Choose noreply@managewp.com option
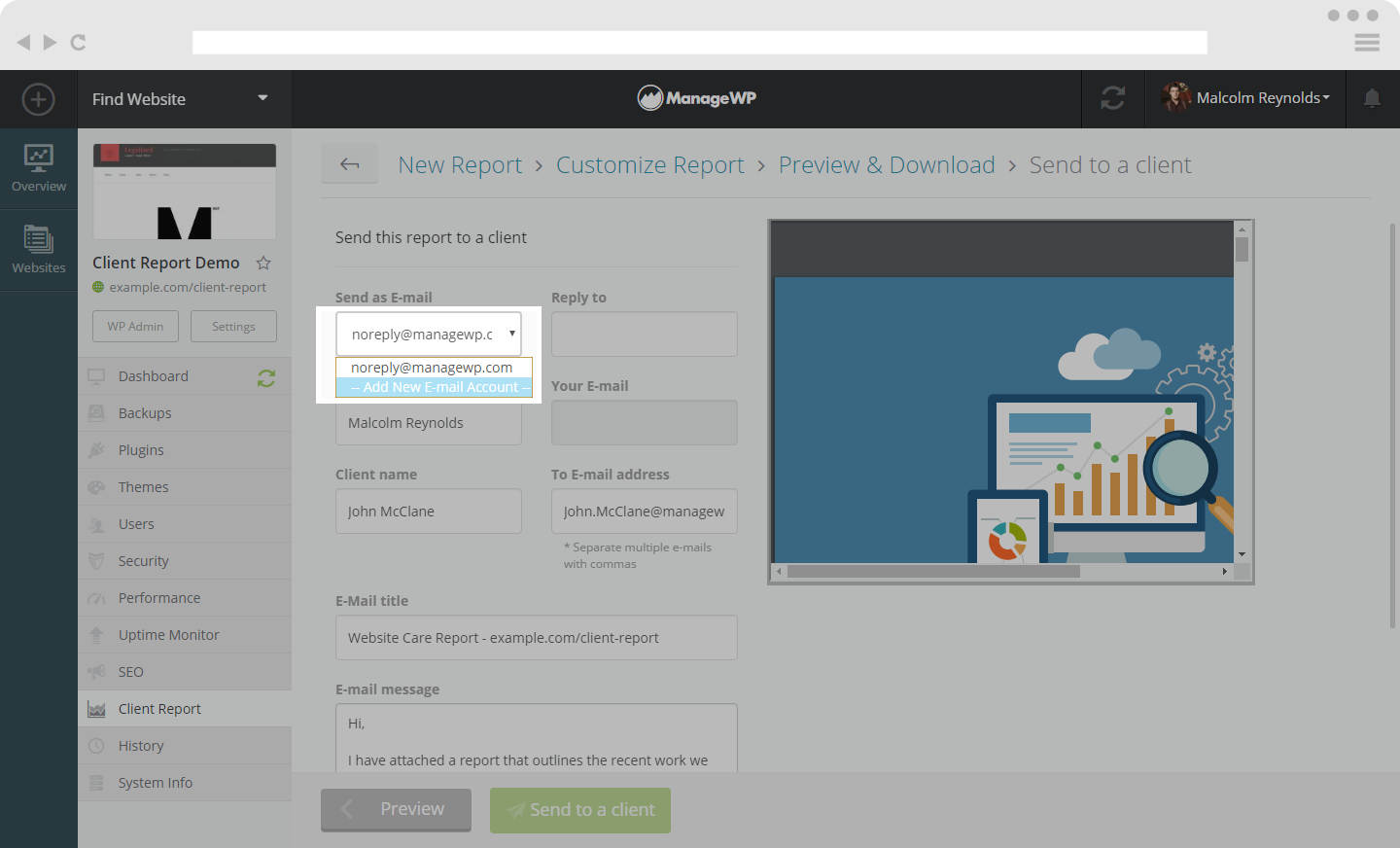The height and width of the screenshot is (848, 1400). pyautogui.click(x=434, y=368)
